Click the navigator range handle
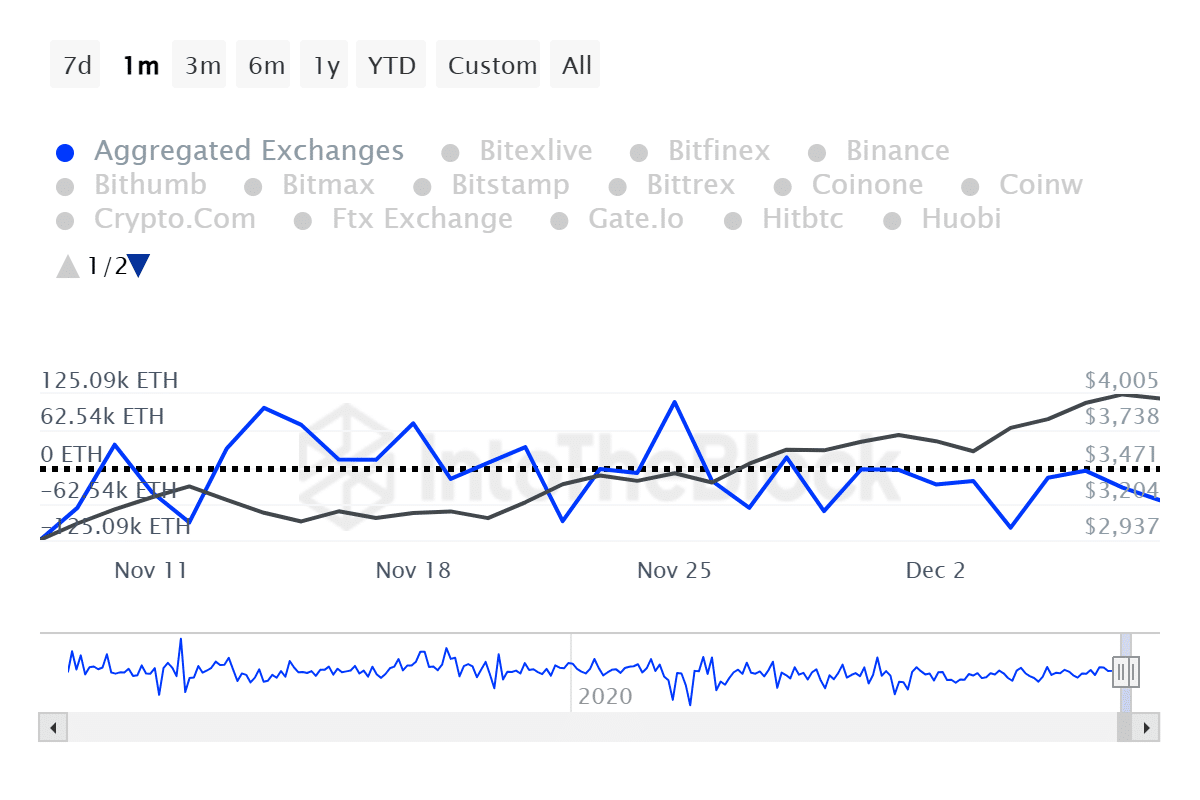The height and width of the screenshot is (800, 1200). tap(1127, 671)
